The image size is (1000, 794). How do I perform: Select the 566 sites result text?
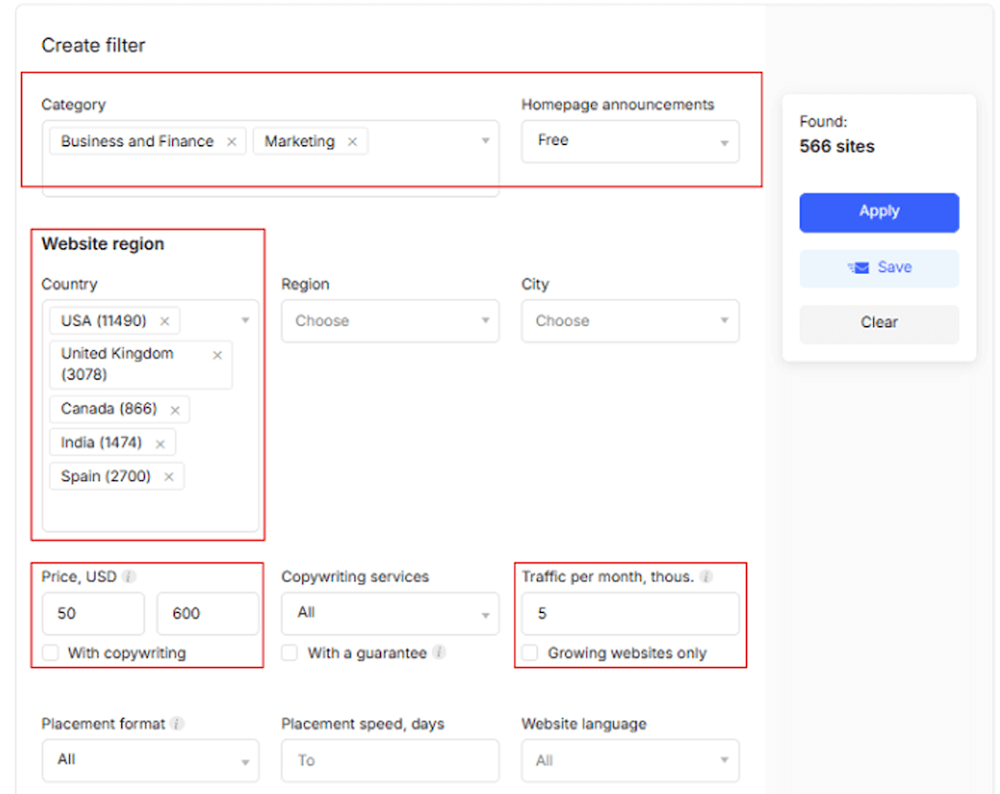click(837, 146)
